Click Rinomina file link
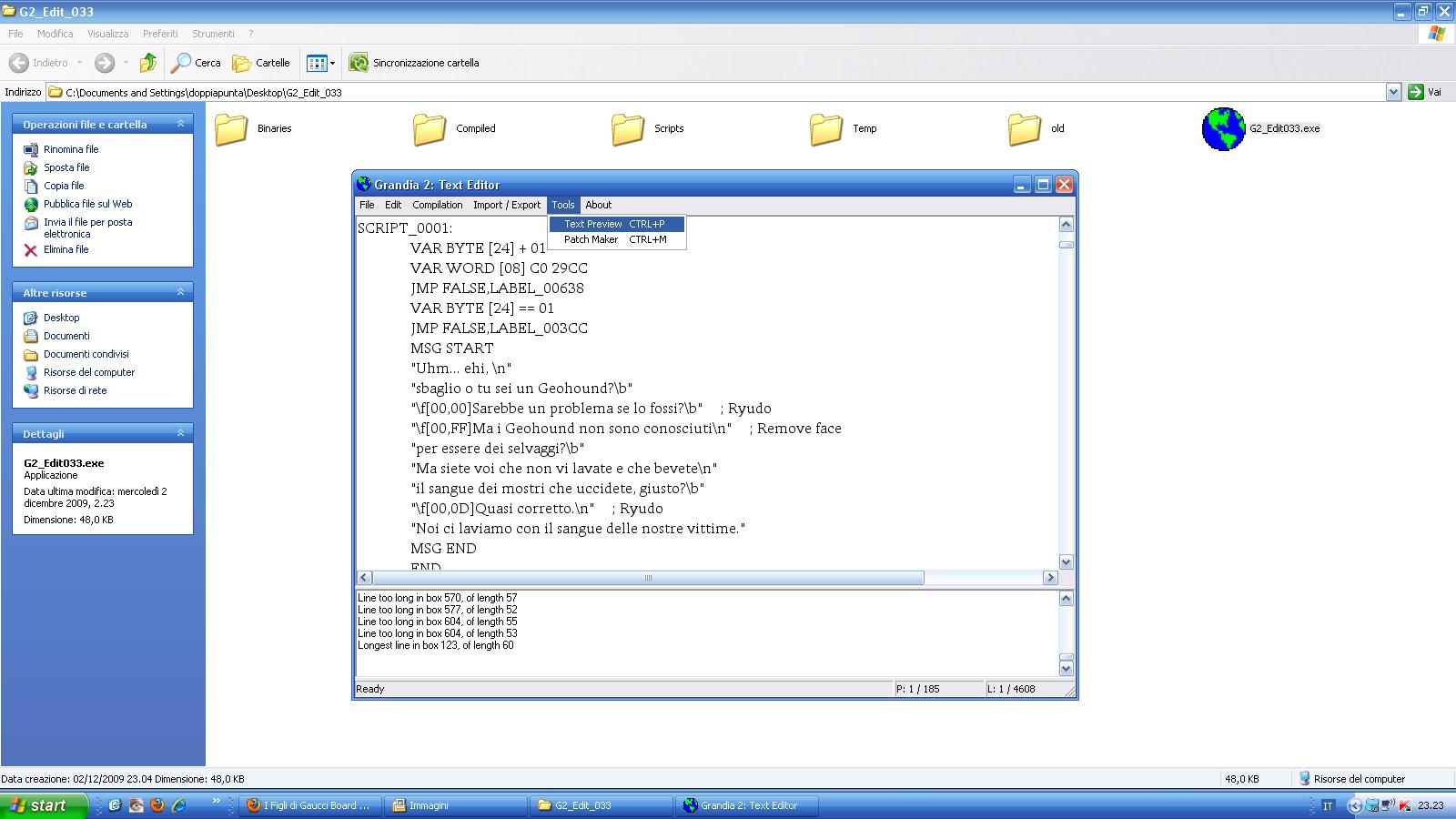Image resolution: width=1456 pixels, height=819 pixels. tap(71, 149)
